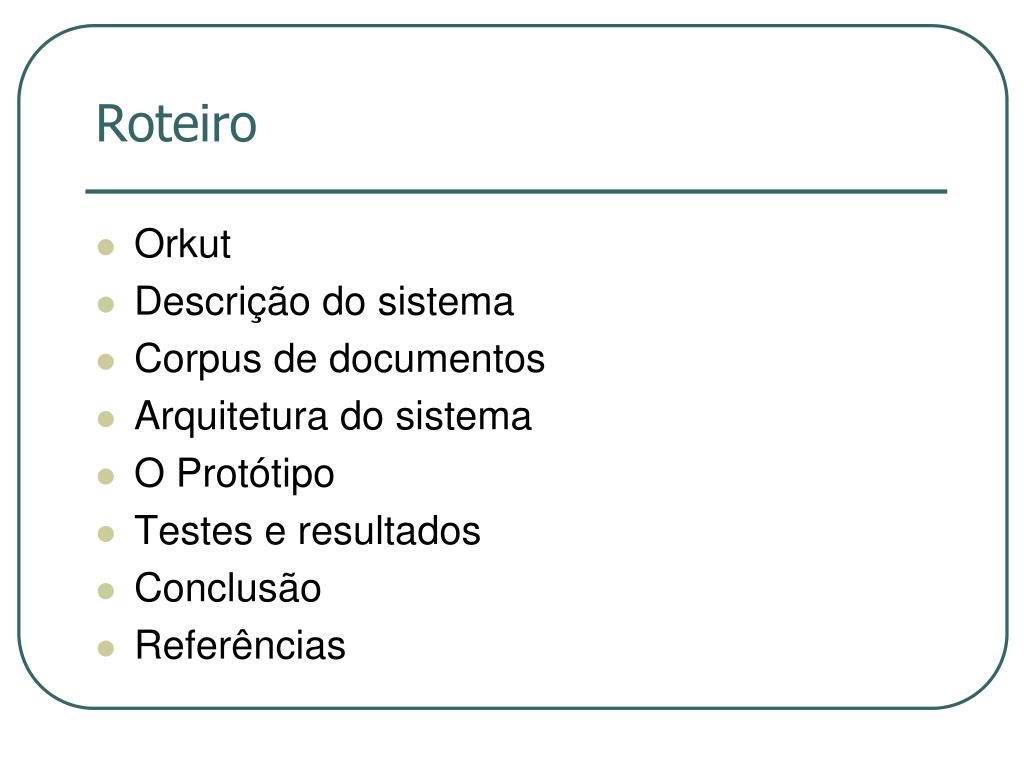Click the bullet dot beside O Protótipo
Image resolution: width=1024 pixels, height=768 pixels.
point(106,476)
